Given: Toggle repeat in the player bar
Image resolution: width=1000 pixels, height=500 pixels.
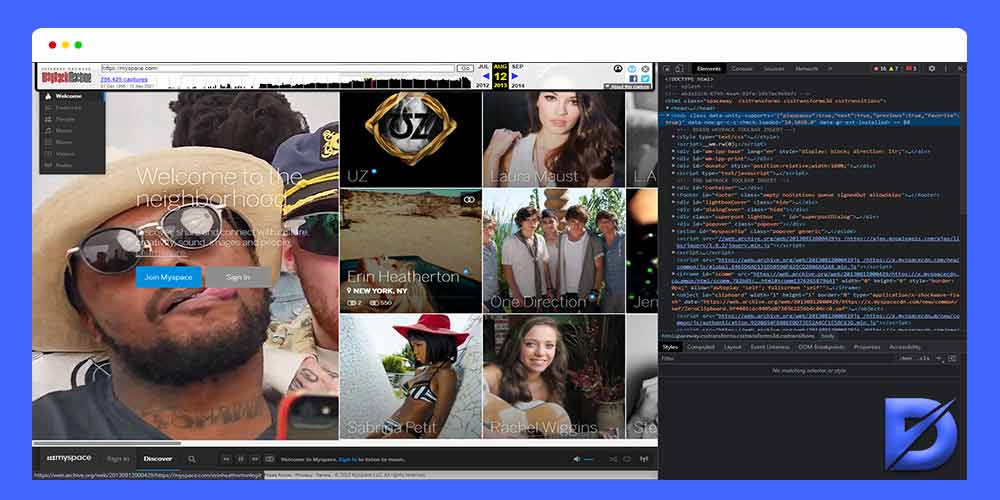Looking at the screenshot, I should pyautogui.click(x=628, y=459).
